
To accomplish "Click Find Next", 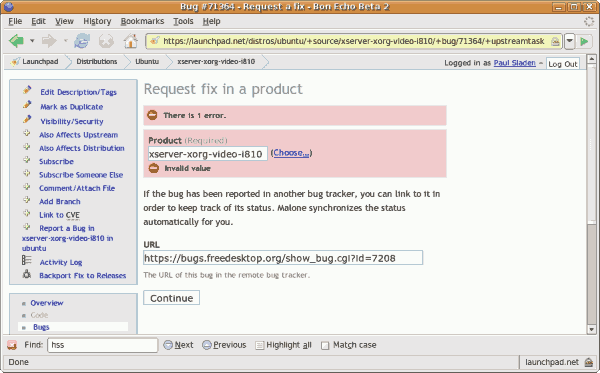I will [x=178, y=345].
